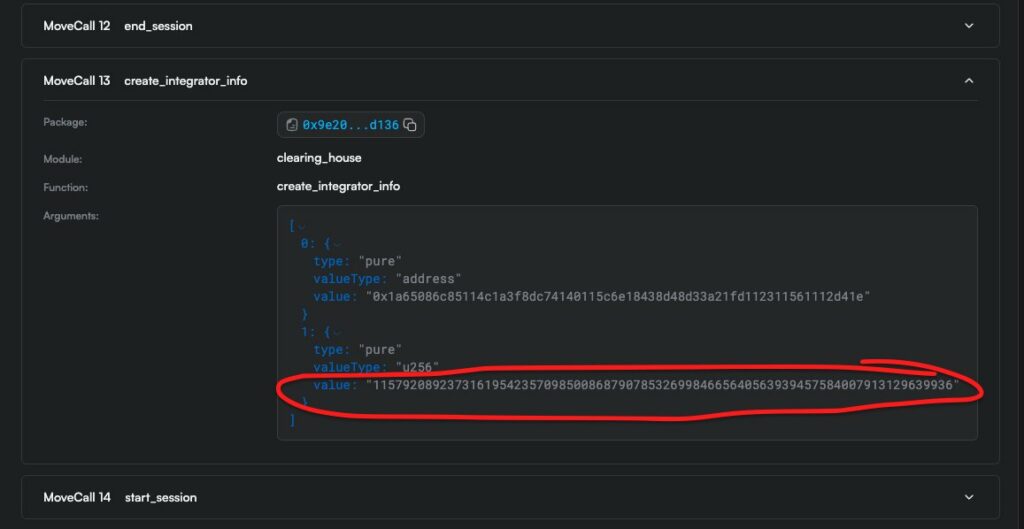Copy the package address 0x9e20...d136
1024x529 pixels.
coord(410,125)
